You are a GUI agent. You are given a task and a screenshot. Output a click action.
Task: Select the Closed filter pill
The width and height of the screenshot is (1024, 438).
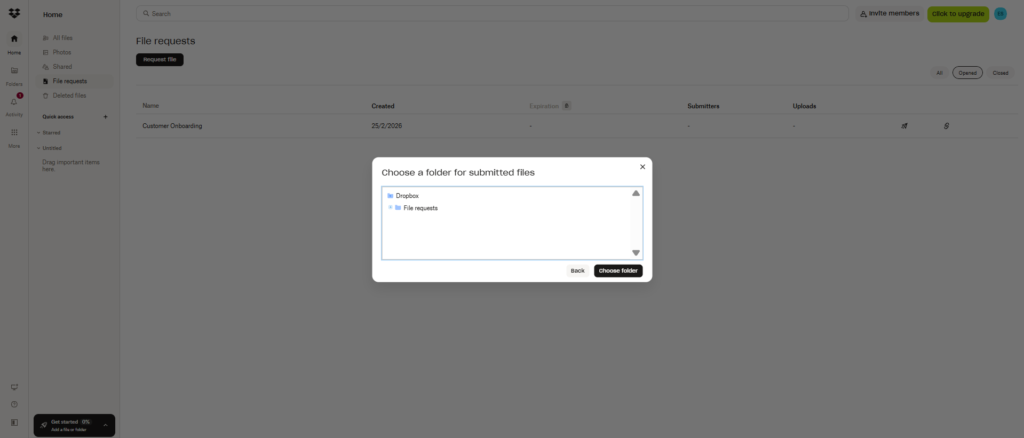[1000, 73]
